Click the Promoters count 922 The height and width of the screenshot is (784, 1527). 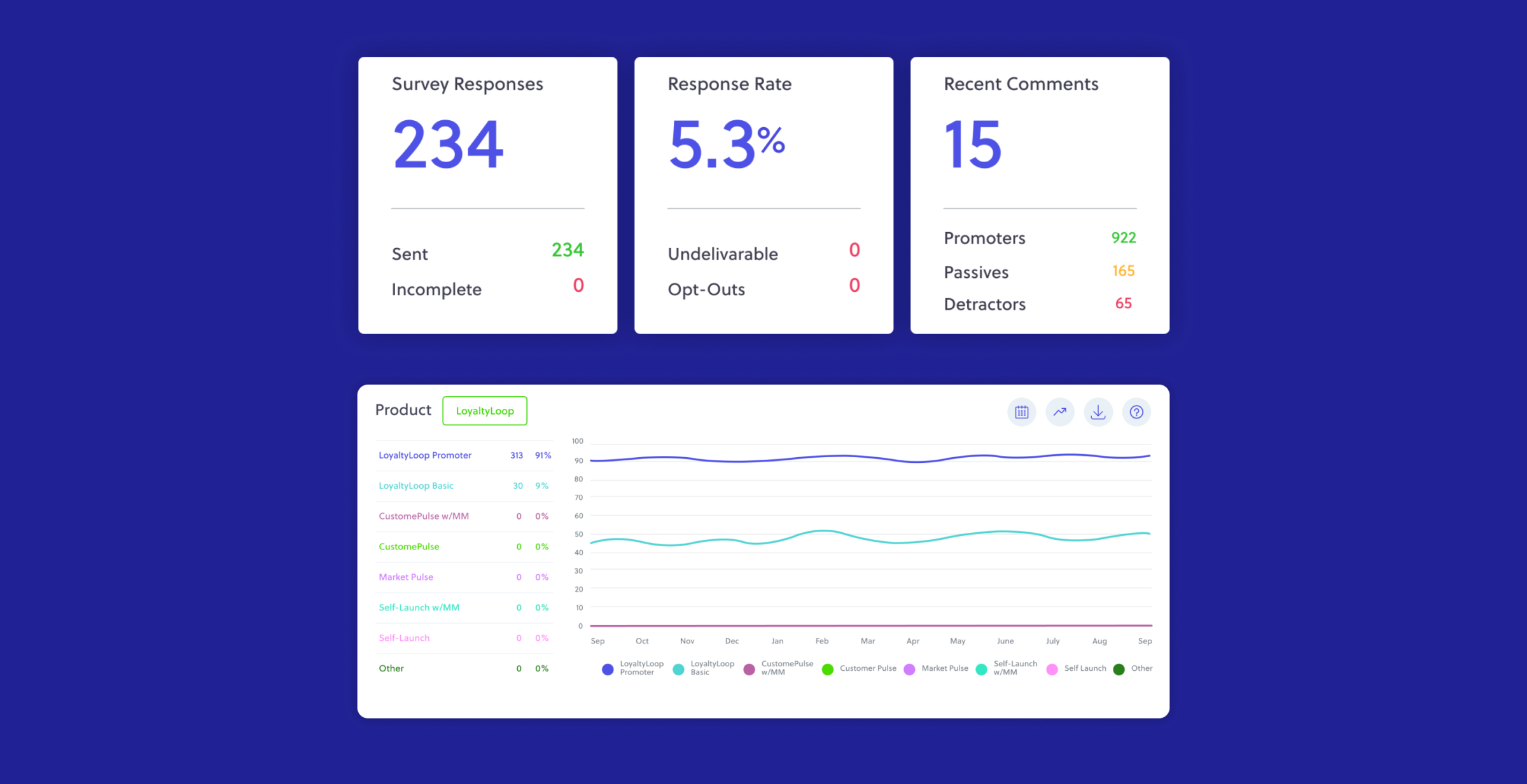(x=1123, y=238)
